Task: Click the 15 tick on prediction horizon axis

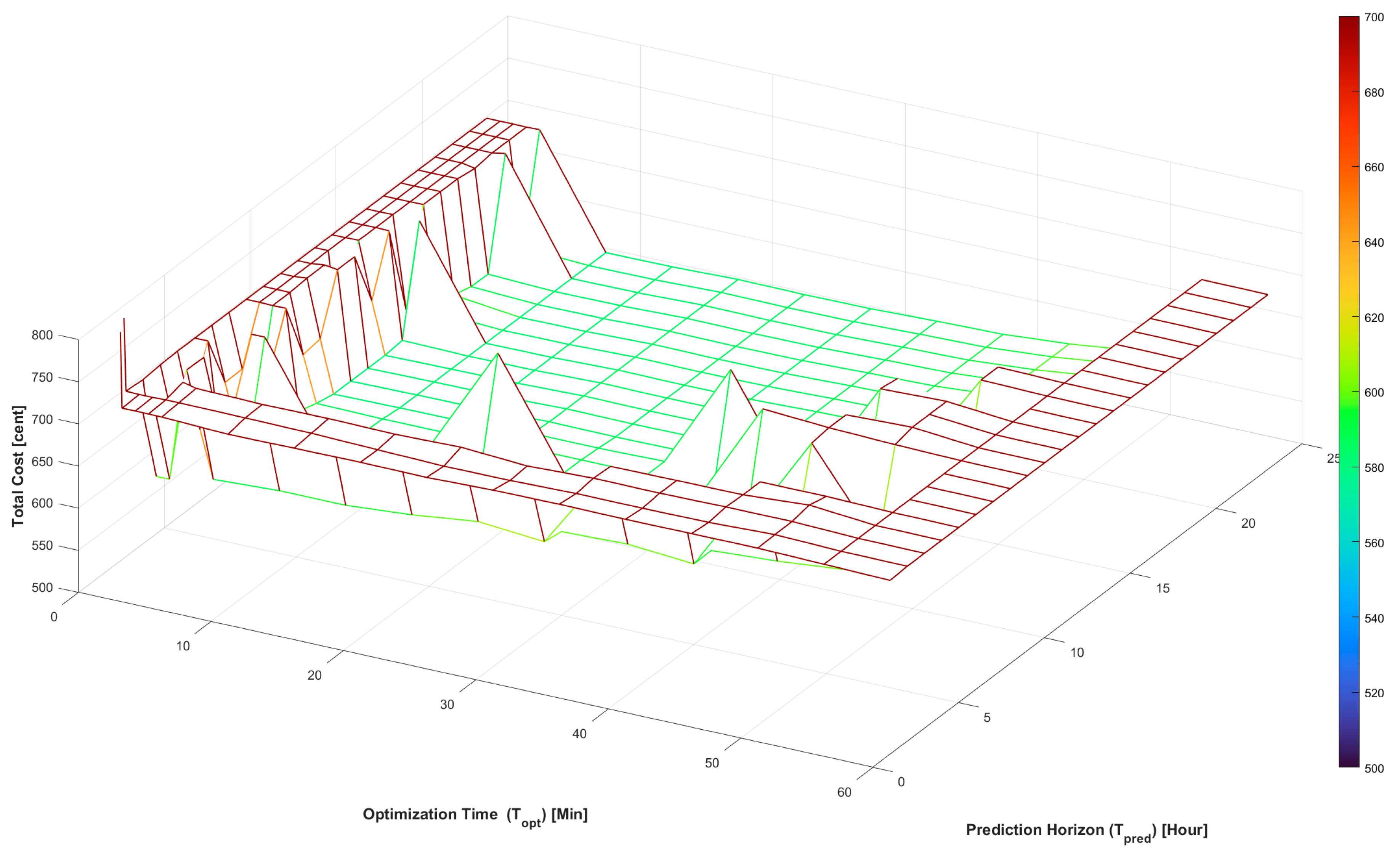Action: tap(1163, 589)
